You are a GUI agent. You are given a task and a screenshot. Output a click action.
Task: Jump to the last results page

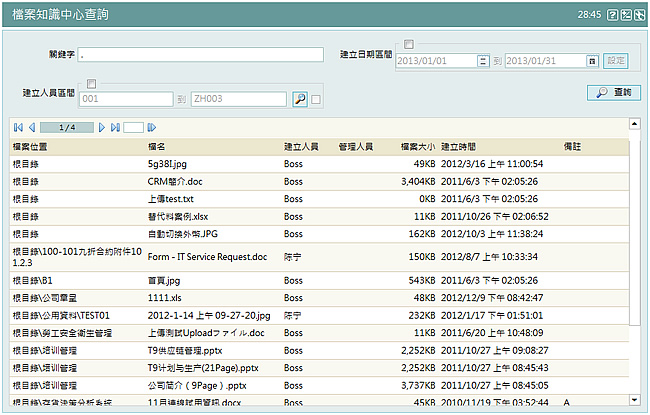coord(115,128)
